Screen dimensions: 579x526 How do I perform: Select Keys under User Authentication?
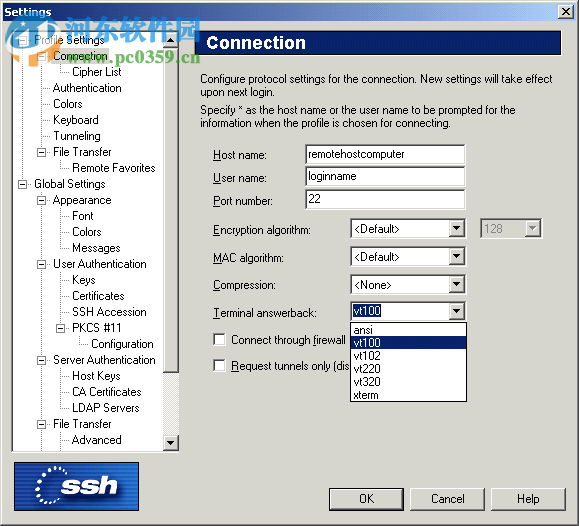pyautogui.click(x=84, y=280)
